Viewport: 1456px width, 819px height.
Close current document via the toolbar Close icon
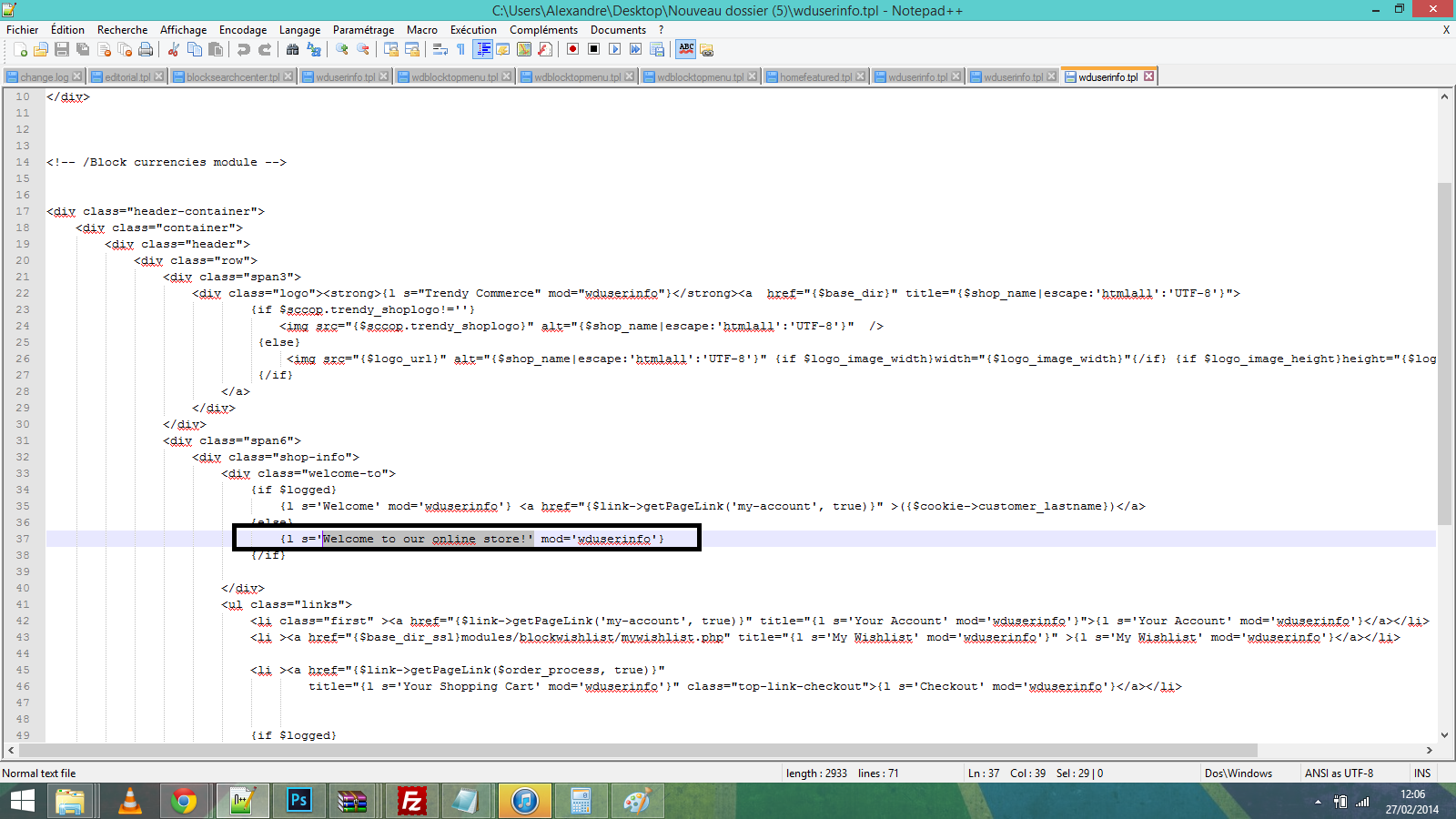pyautogui.click(x=104, y=49)
